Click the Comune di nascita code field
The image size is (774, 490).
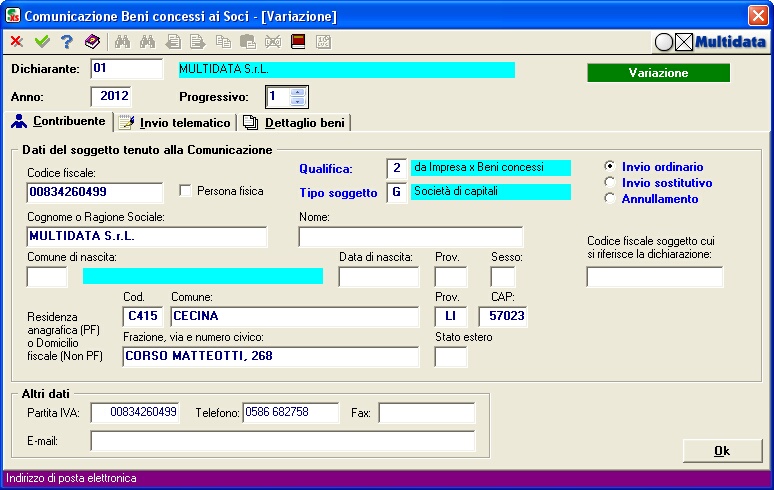coord(47,277)
